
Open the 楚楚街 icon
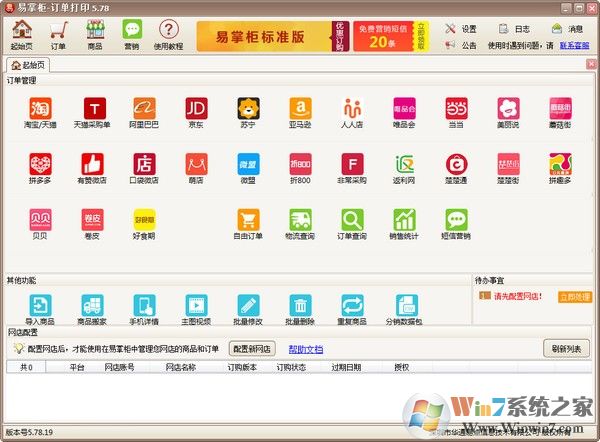[509, 165]
